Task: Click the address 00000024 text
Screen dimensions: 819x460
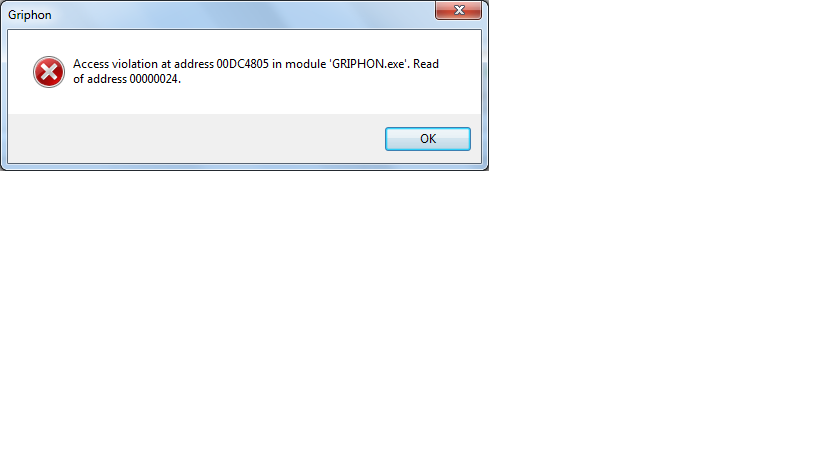Action: 154,79
